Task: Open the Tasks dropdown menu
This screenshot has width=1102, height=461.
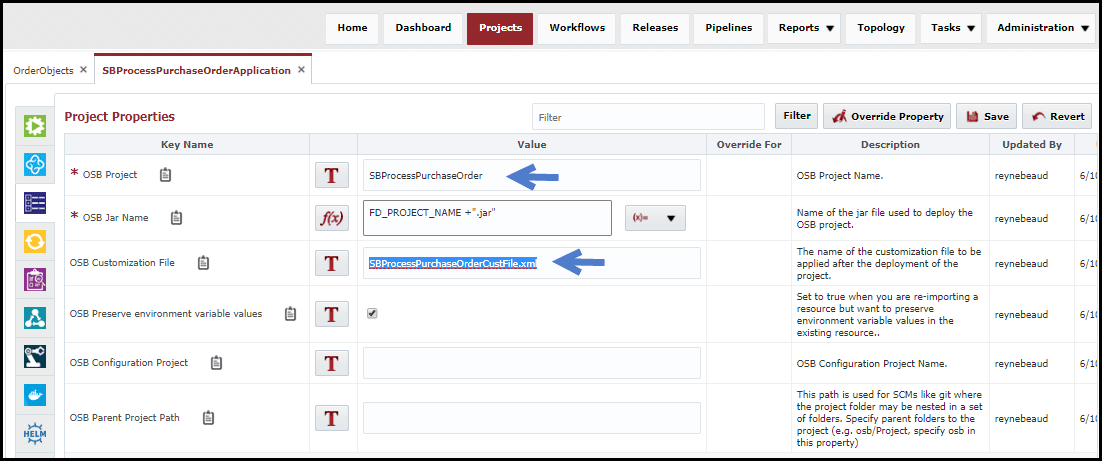Action: (x=952, y=28)
